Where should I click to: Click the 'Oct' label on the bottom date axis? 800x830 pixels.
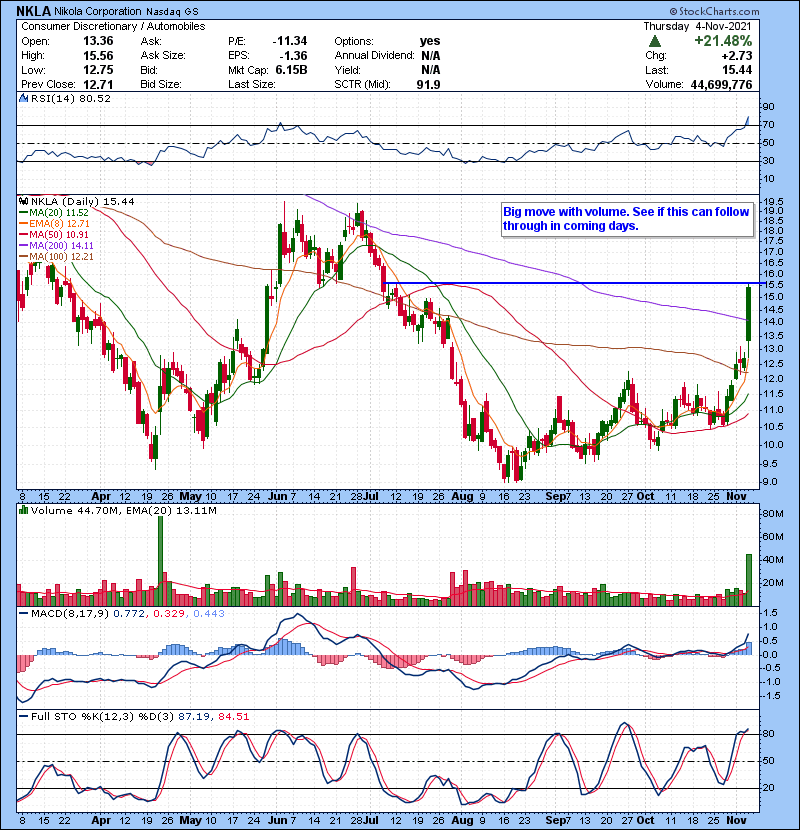(645, 820)
